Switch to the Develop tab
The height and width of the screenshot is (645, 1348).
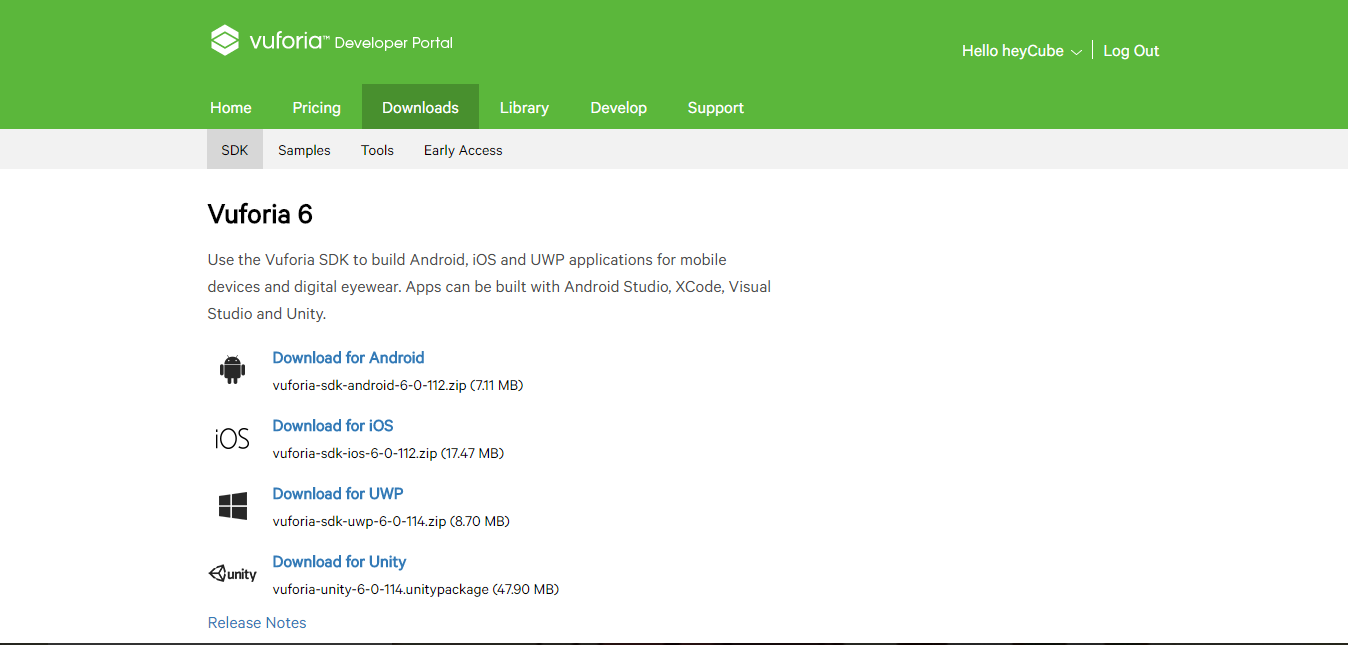[618, 108]
